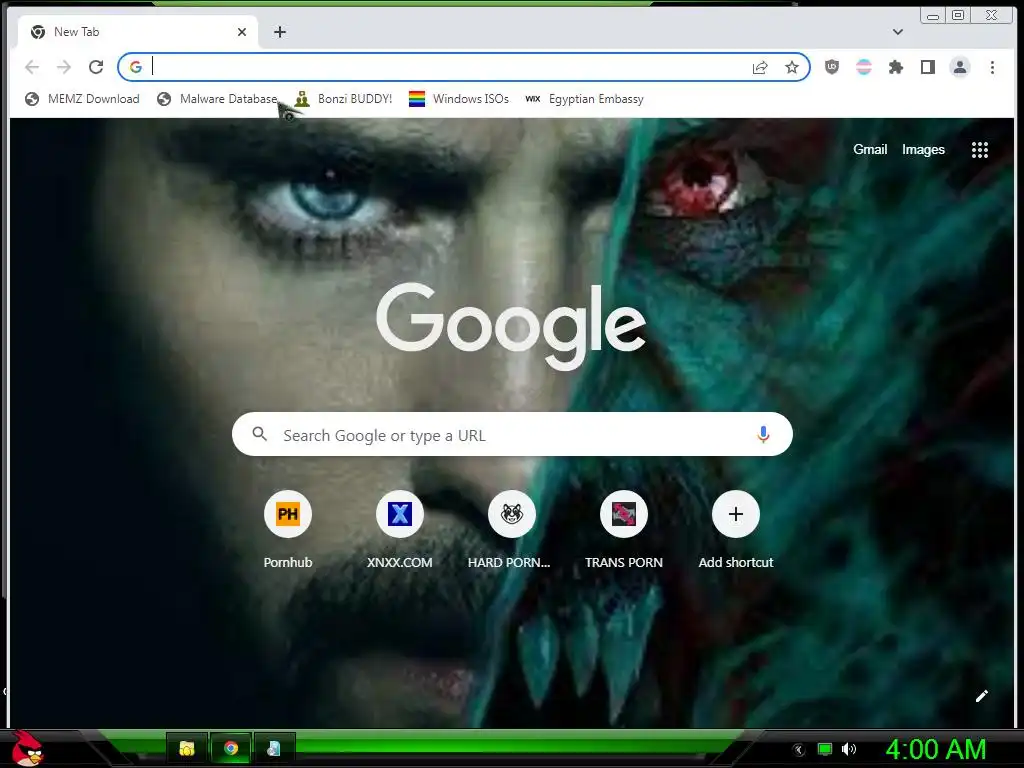
Task: Open the Egyptian Embassy bookmark
Action: (x=584, y=99)
